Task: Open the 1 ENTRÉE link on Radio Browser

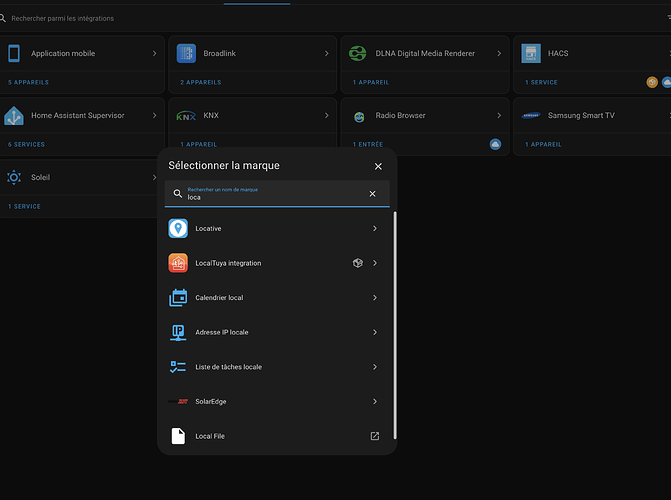Action: coord(368,144)
